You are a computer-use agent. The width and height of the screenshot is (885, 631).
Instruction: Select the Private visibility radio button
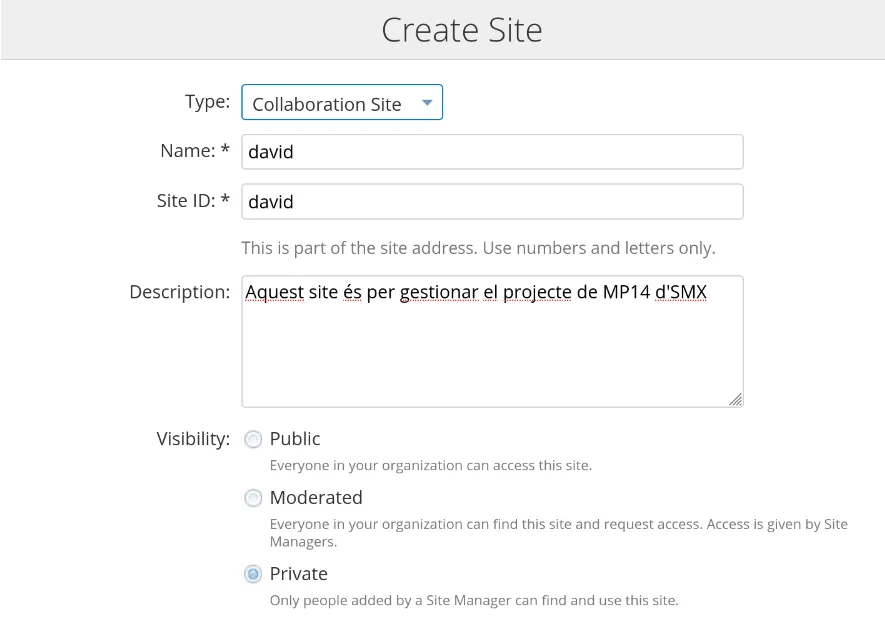pyautogui.click(x=253, y=574)
